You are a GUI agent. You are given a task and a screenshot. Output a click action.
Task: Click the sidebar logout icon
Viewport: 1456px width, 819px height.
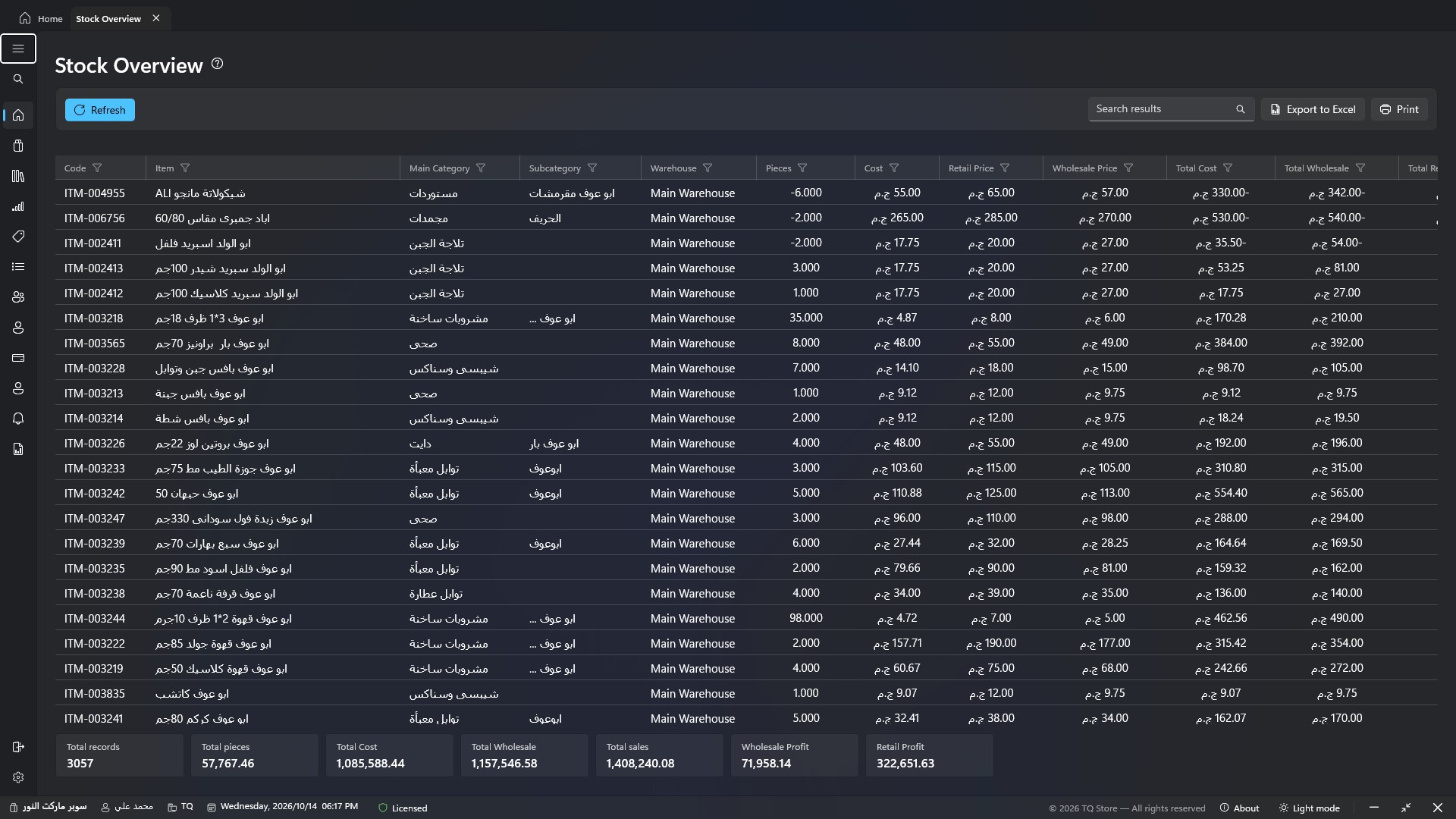[18, 747]
